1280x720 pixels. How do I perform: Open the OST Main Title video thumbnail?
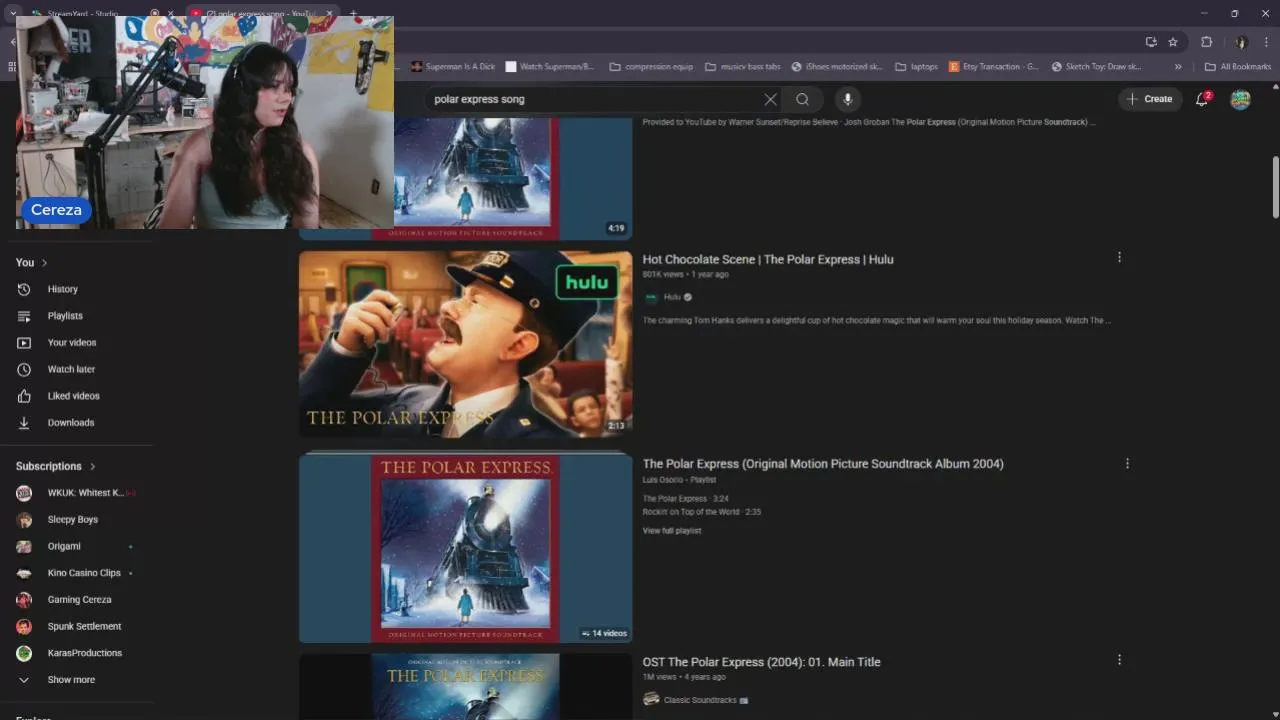click(x=465, y=686)
